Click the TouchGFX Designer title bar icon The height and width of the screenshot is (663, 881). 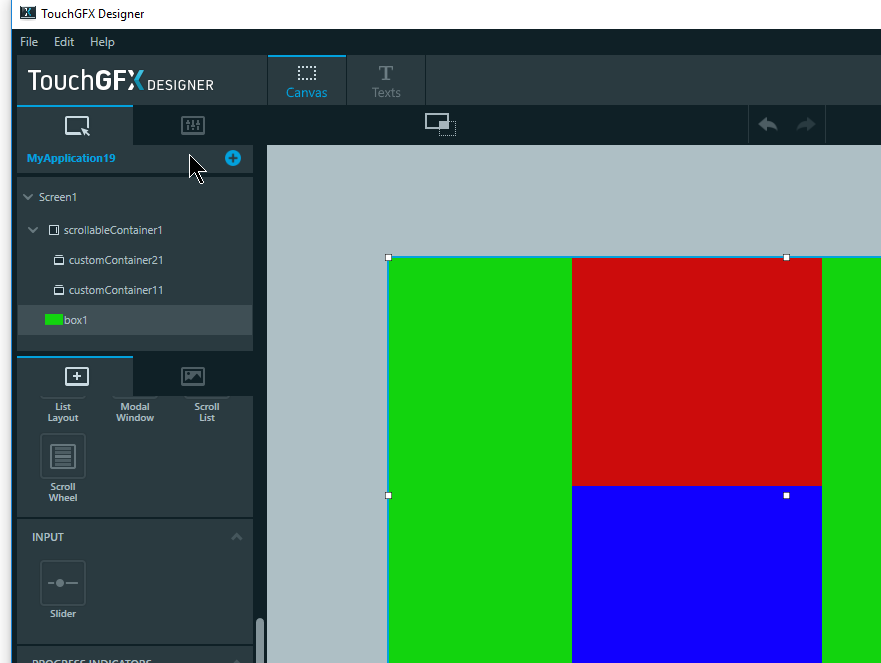[x=28, y=13]
